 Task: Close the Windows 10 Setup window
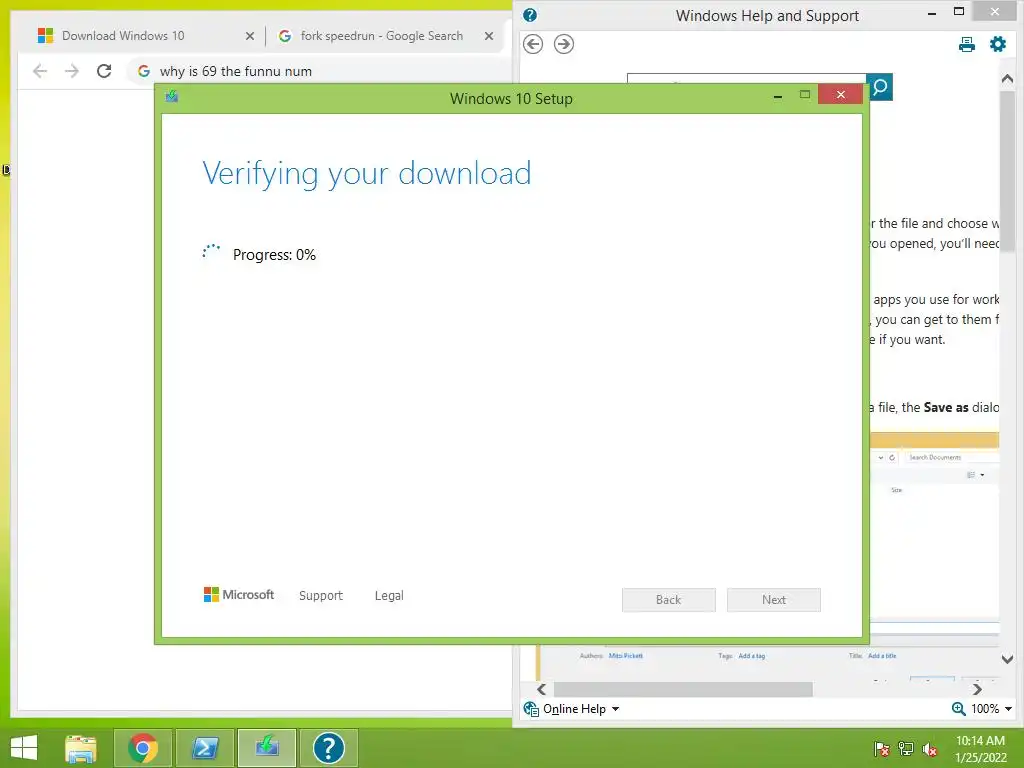click(840, 95)
